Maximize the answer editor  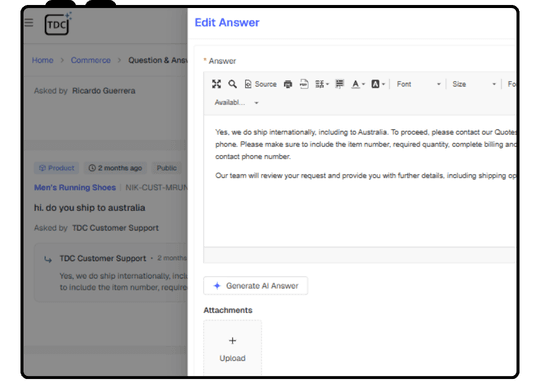[216, 84]
